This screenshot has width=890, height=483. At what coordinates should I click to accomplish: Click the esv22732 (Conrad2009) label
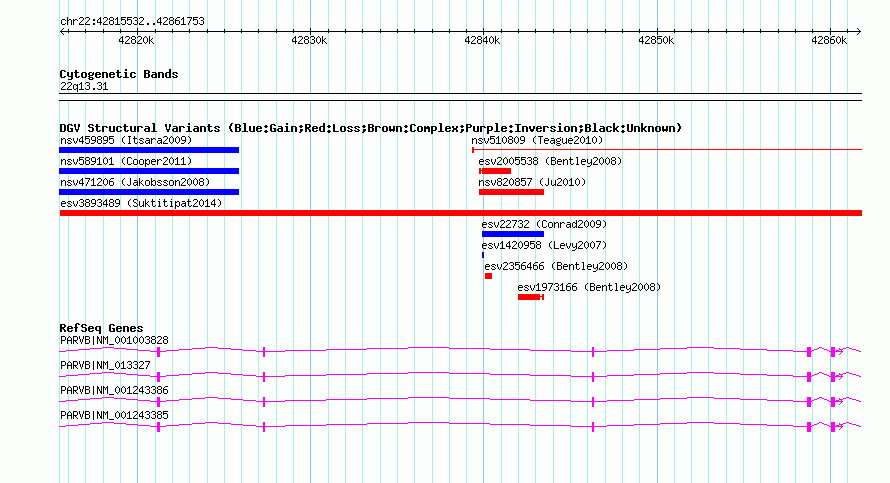point(544,224)
